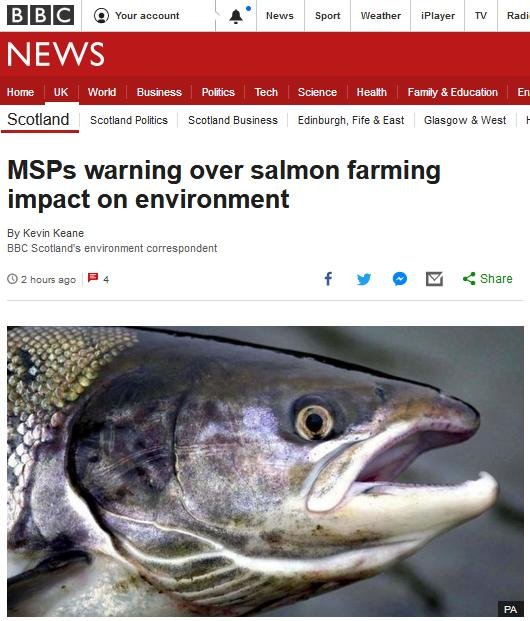The image size is (530, 621).
Task: Click the BBC logo
Action: pyautogui.click(x=40, y=15)
